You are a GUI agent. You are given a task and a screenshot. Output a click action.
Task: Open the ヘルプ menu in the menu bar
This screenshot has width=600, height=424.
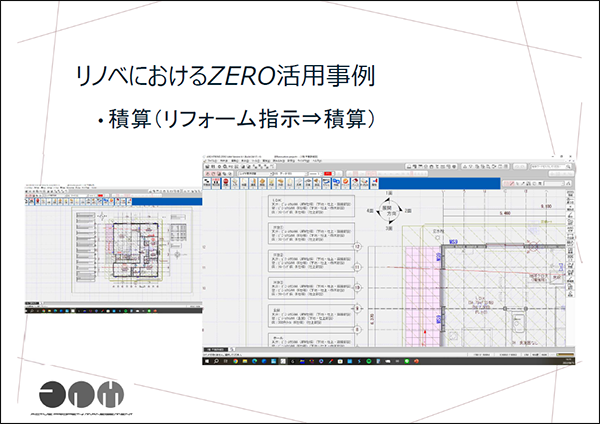[317, 161]
